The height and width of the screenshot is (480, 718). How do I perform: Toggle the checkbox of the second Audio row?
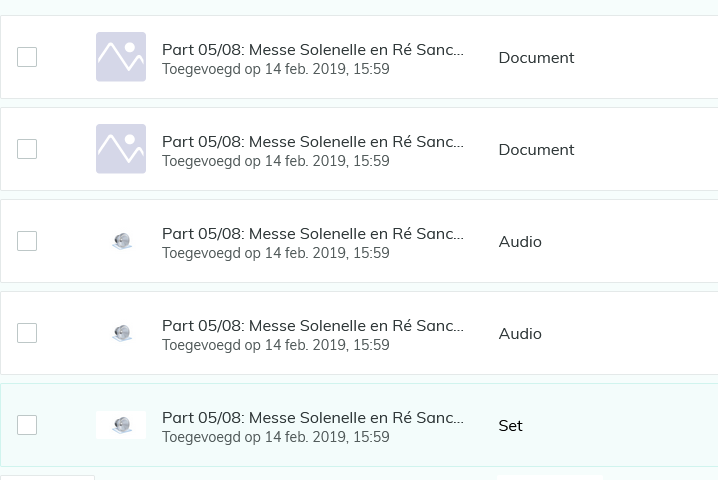27,333
